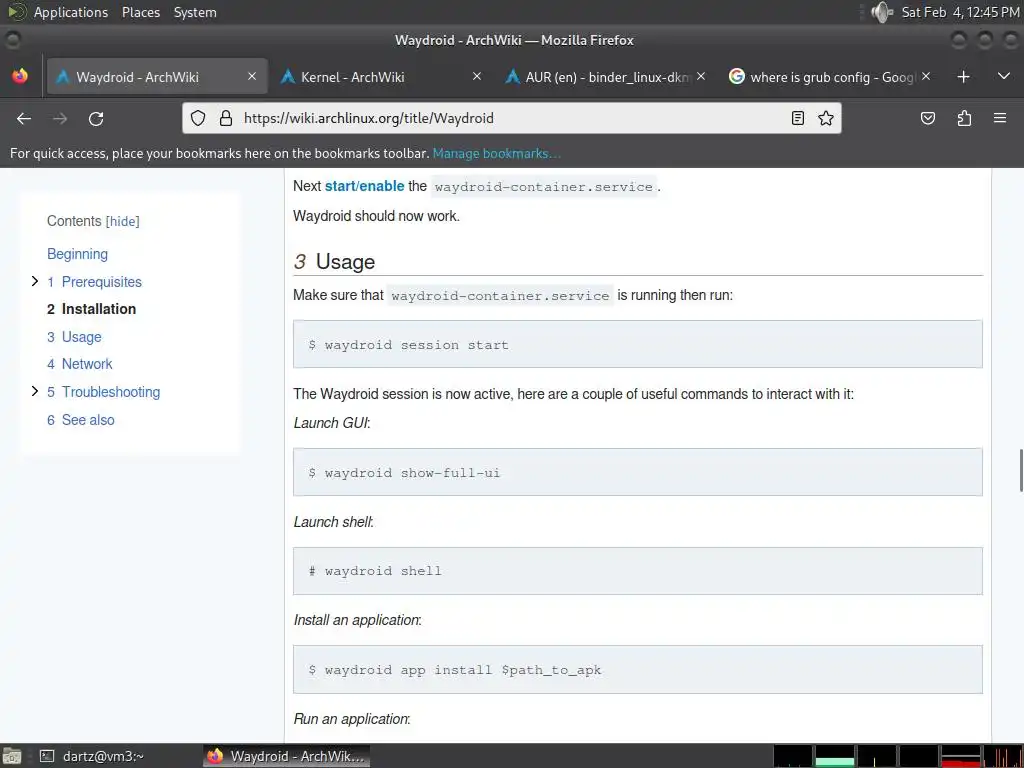Click the site security padlock icon
This screenshot has height=768, width=1024.
point(226,118)
